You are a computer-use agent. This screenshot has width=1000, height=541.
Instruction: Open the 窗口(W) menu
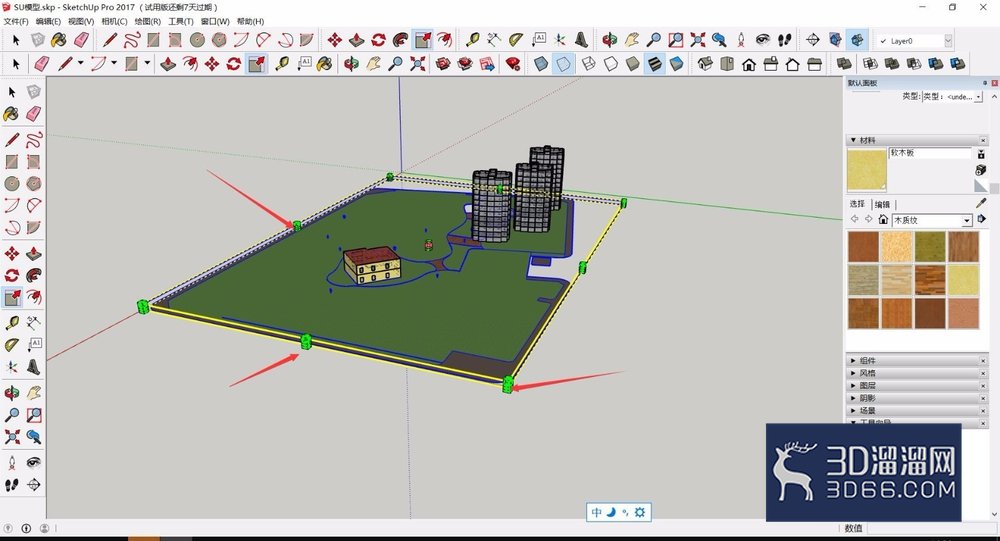click(x=215, y=21)
